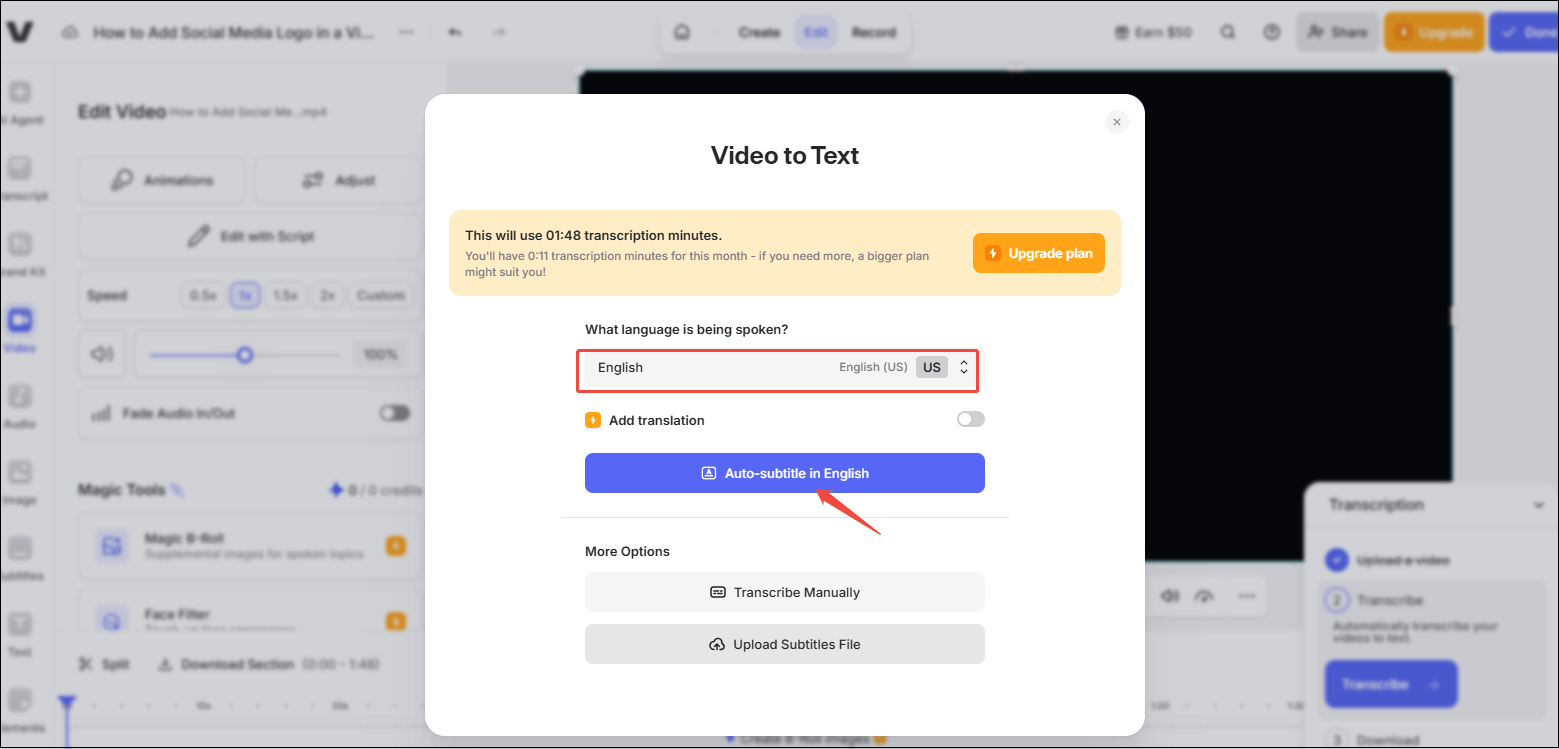Switch to the Create tab
This screenshot has width=1559, height=749.
759,32
